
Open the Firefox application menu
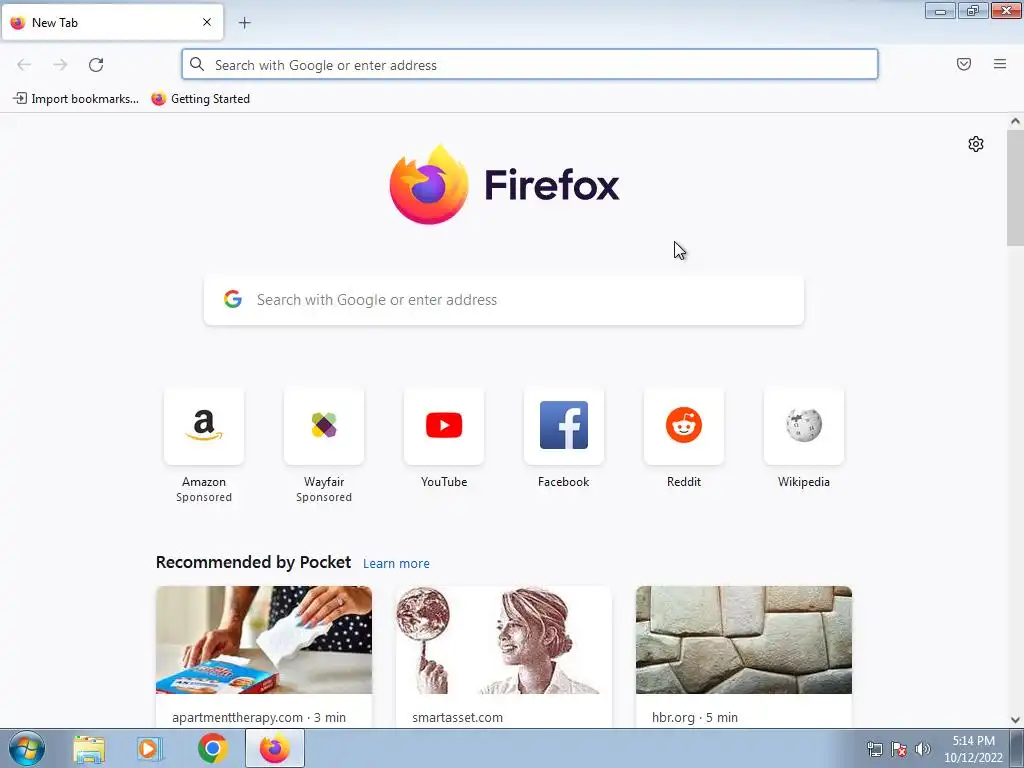point(1000,64)
